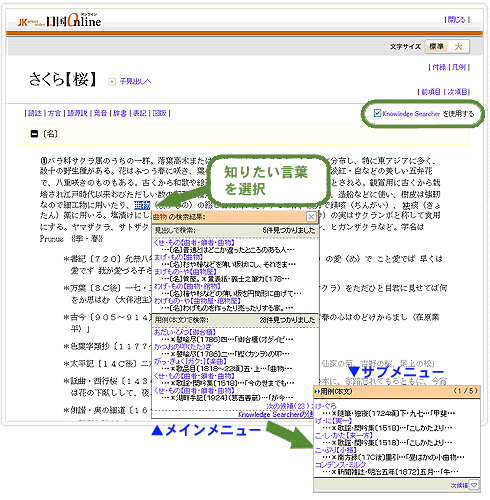Click the 閉じる link at top right
This screenshot has width=490, height=500.
point(456,20)
